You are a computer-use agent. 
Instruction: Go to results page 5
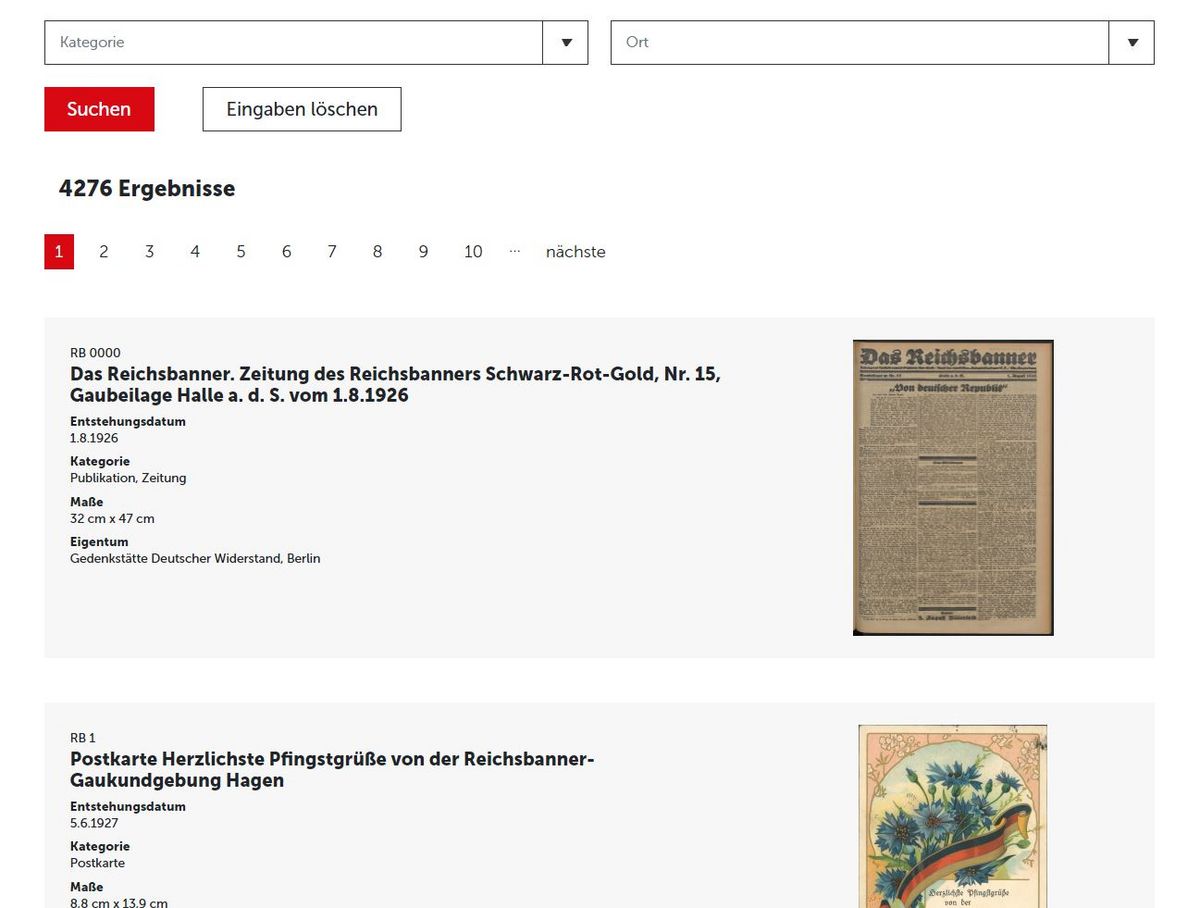241,252
